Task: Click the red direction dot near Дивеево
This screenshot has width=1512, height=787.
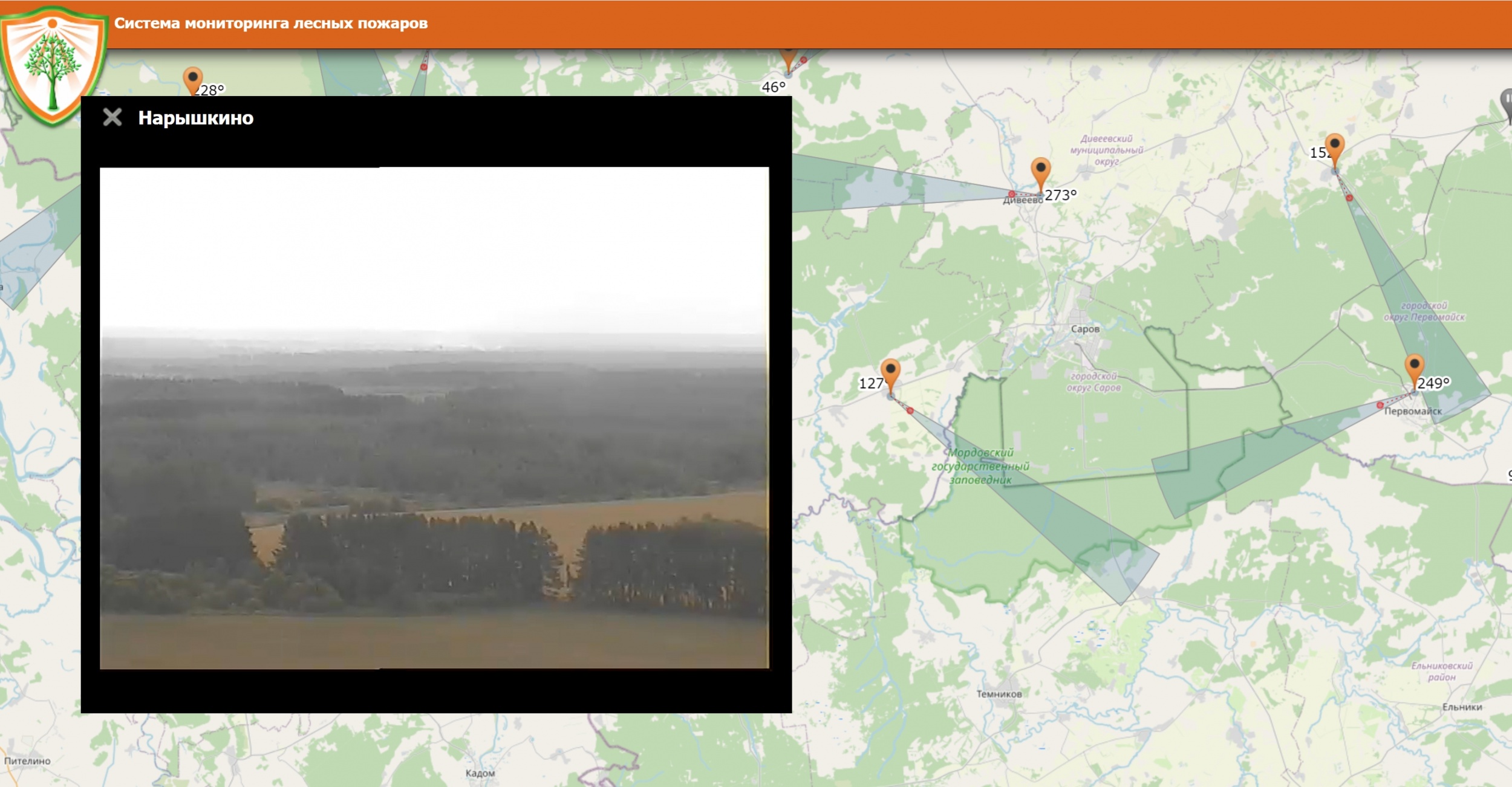Action: pos(1011,194)
